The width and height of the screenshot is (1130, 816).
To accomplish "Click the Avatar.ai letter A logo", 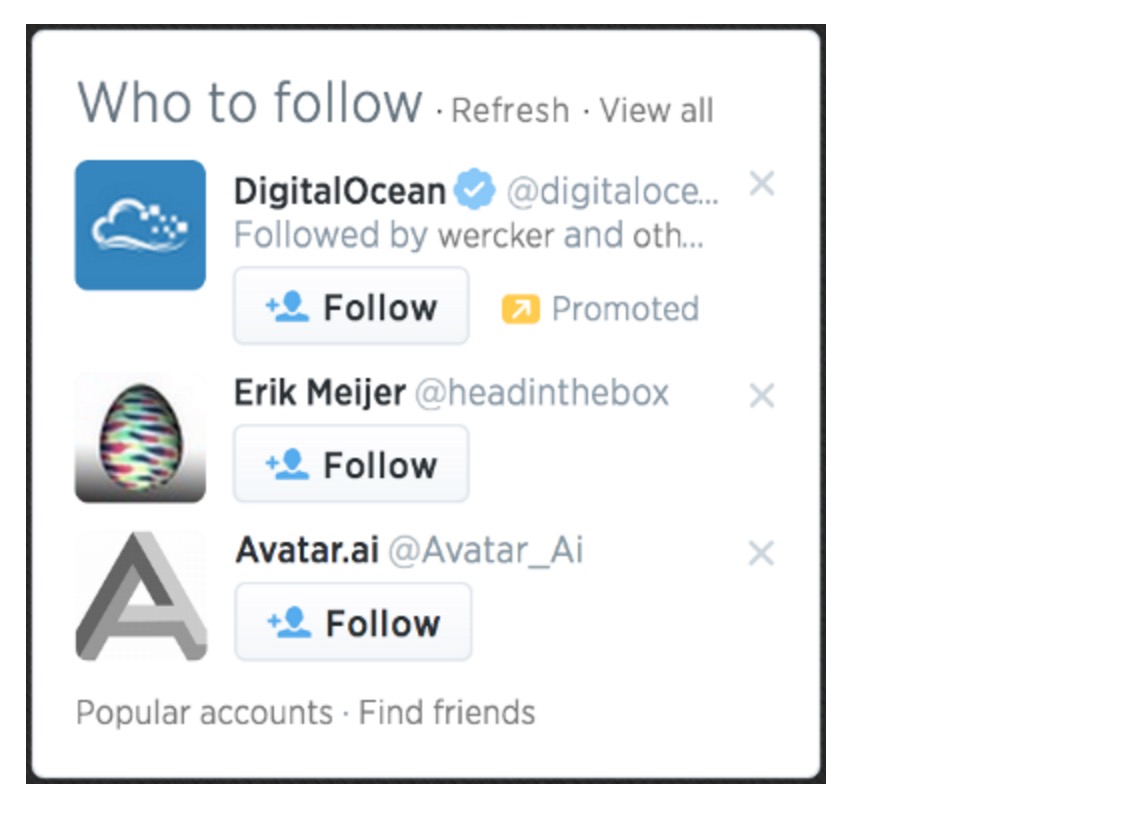I will tap(140, 597).
